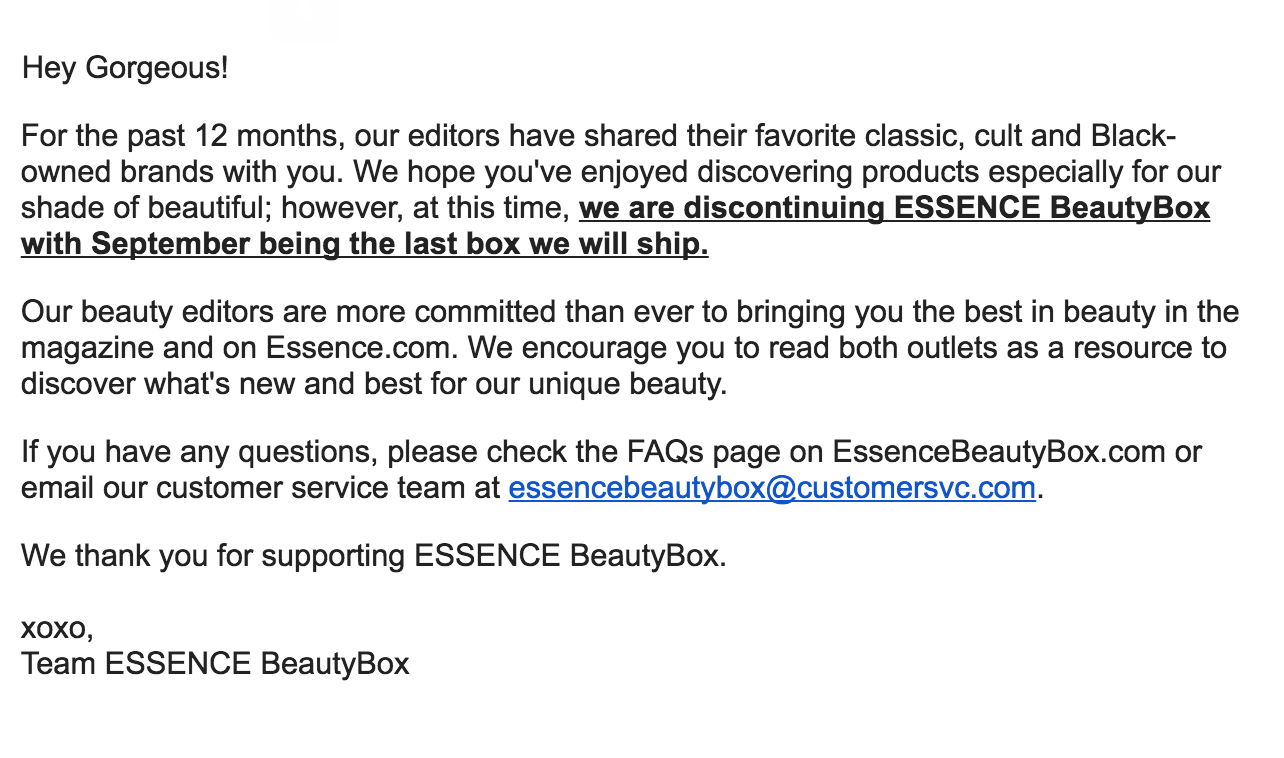Click the "xoxo," sign-off line
Image resolution: width=1284 pixels, height=758 pixels.
(x=57, y=629)
